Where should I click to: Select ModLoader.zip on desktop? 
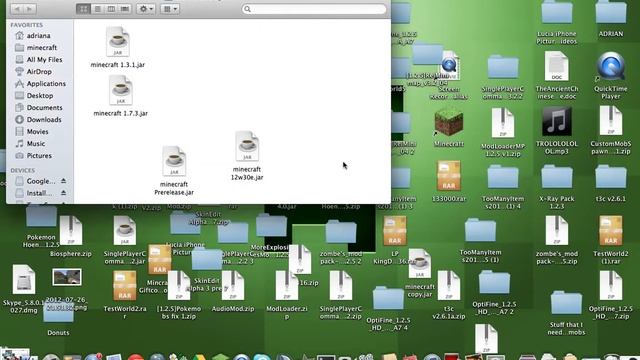[287, 286]
